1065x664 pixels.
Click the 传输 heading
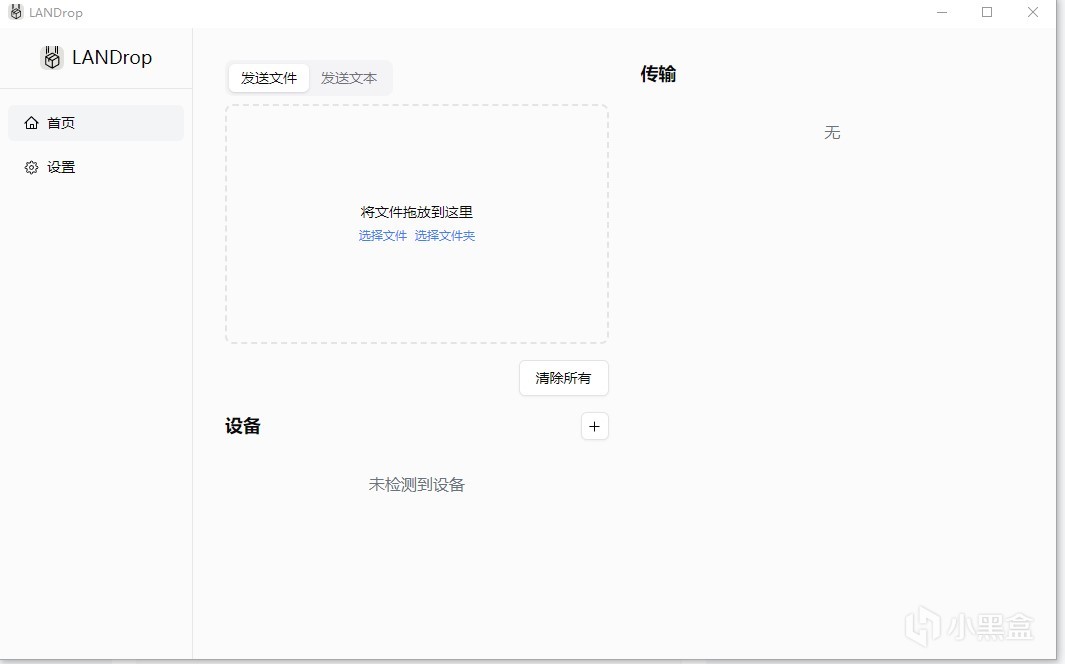pos(658,74)
